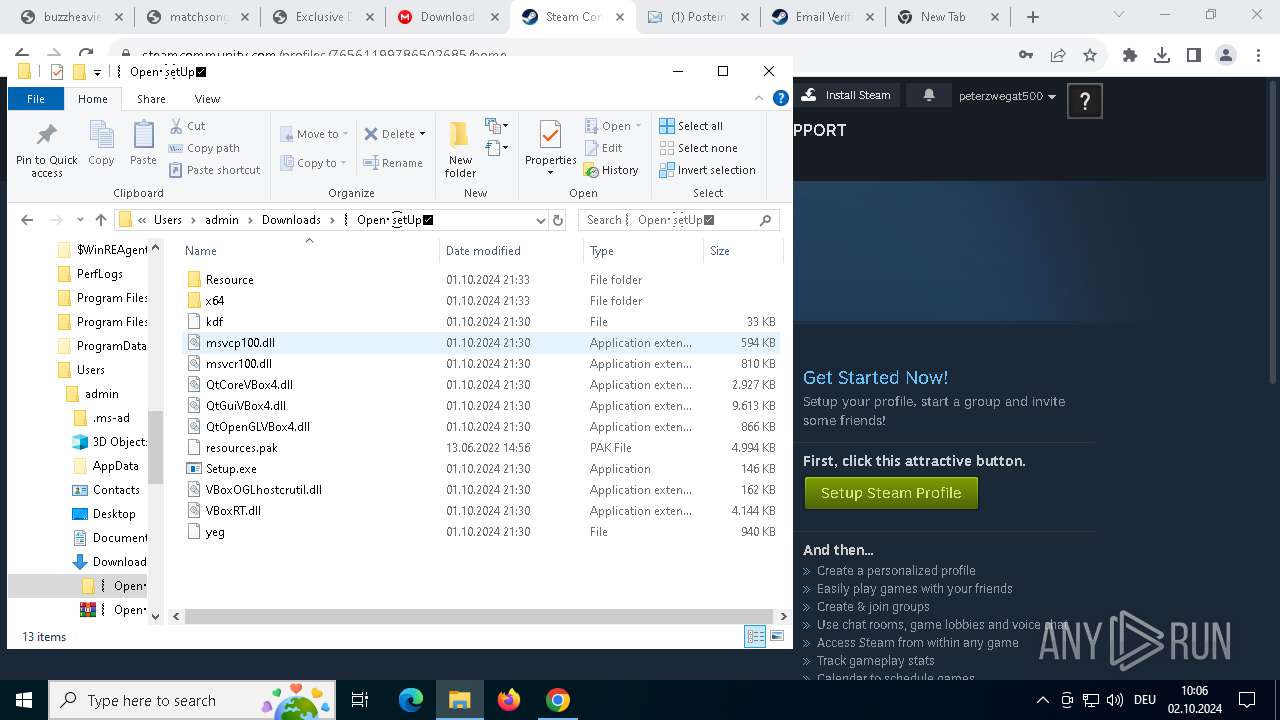This screenshot has width=1280, height=720.
Task: Bookmark this page with star icon
Action: (x=1090, y=56)
